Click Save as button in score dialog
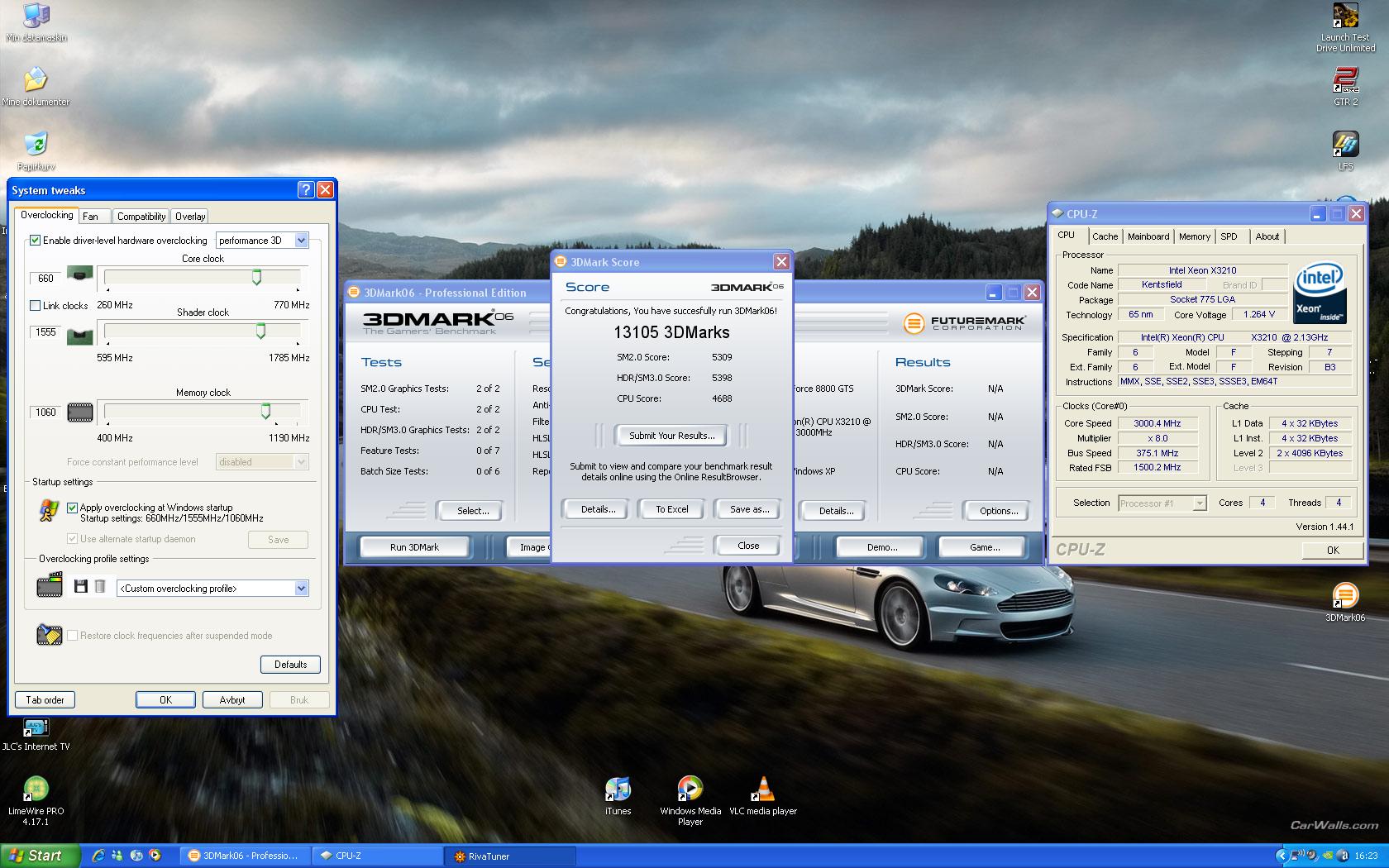 (x=749, y=509)
